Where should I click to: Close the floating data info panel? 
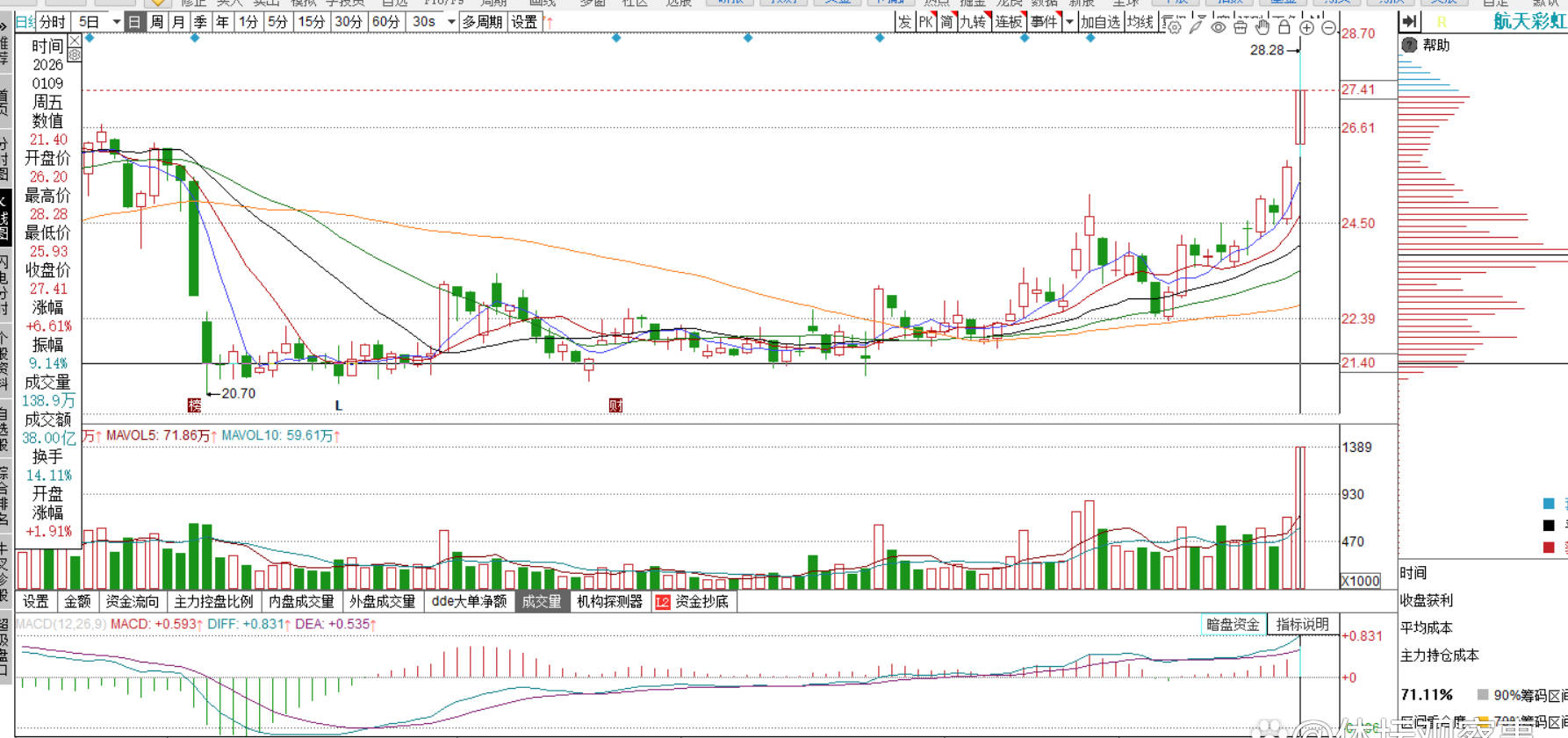click(x=75, y=40)
